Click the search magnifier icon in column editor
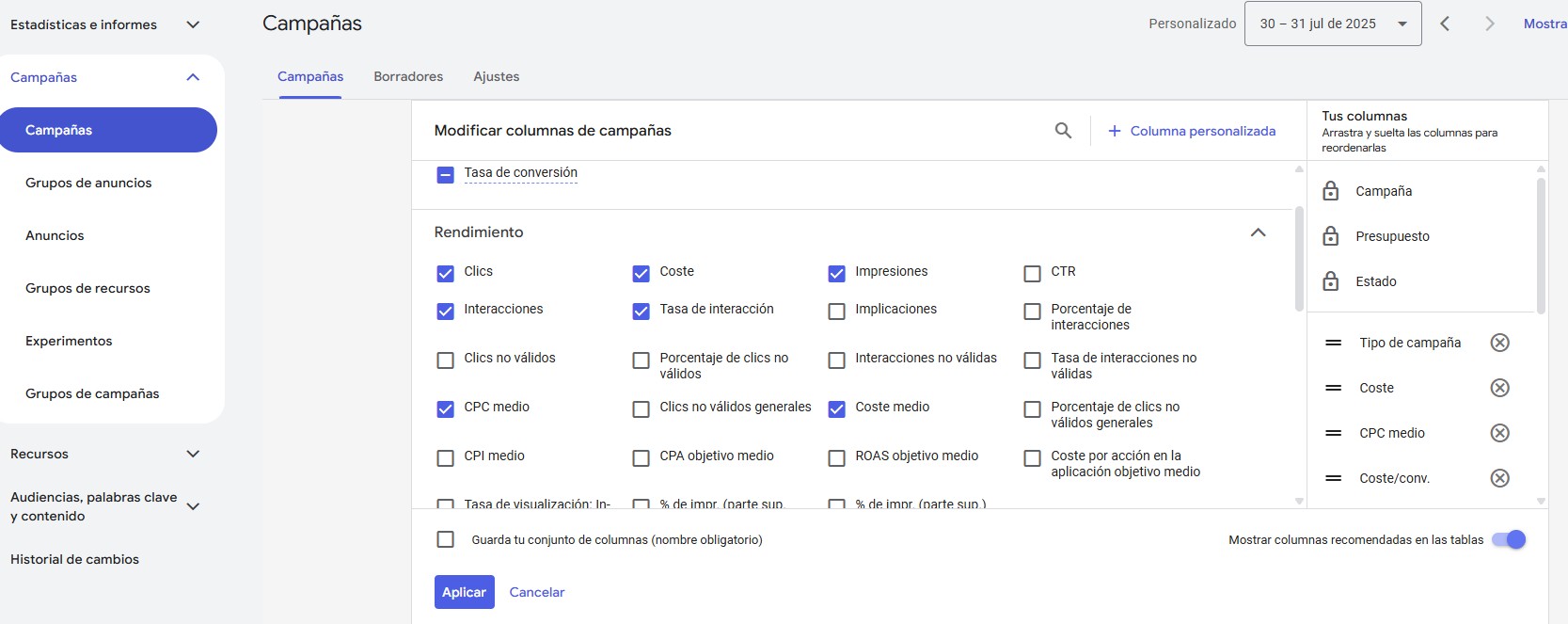1568x624 pixels. click(1063, 131)
